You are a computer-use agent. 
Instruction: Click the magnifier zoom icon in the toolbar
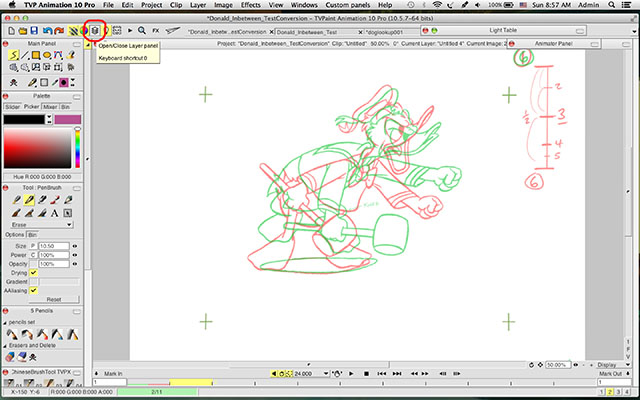pyautogui.click(x=142, y=31)
